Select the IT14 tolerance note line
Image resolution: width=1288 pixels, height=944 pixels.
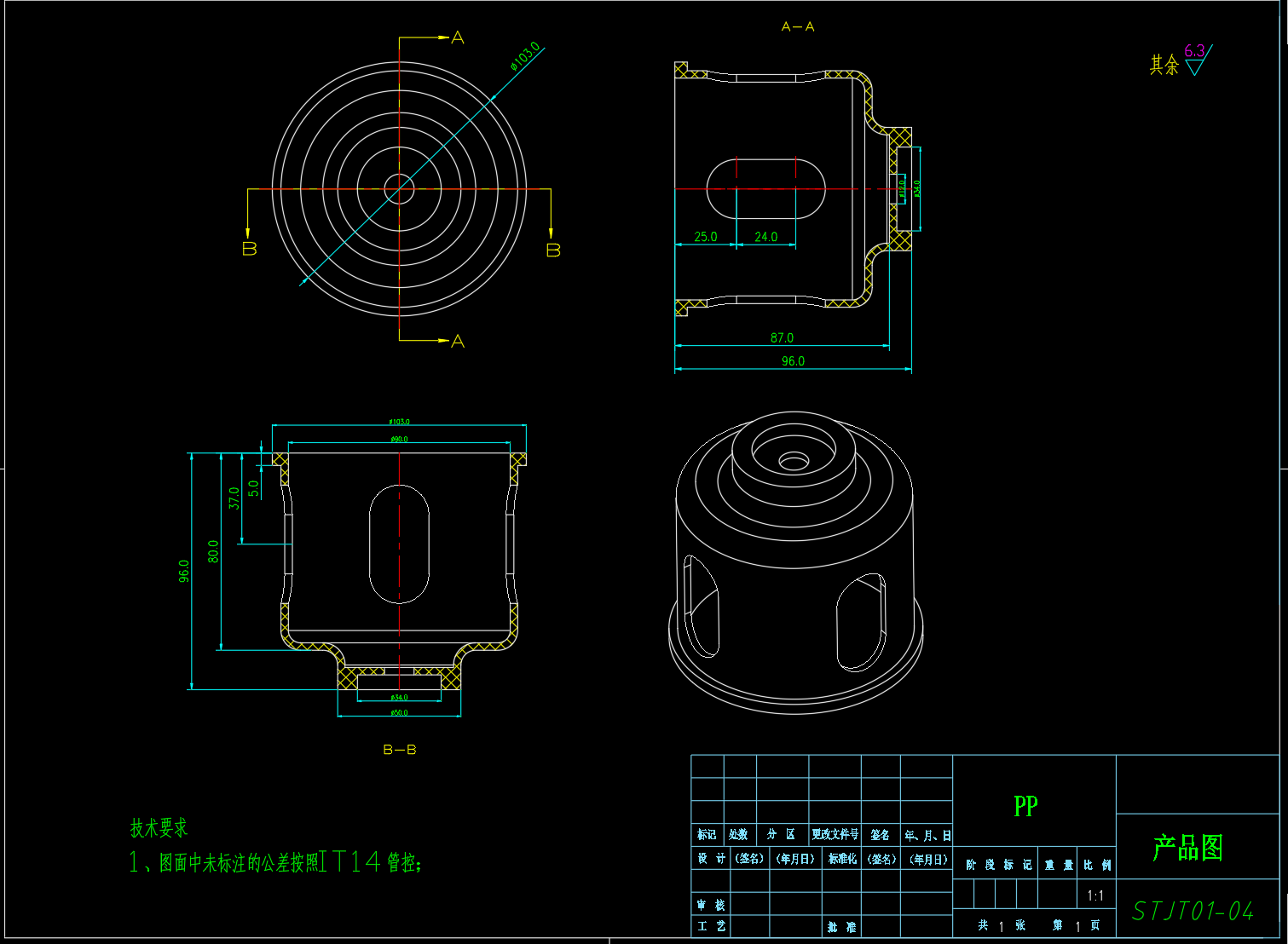tap(275, 862)
